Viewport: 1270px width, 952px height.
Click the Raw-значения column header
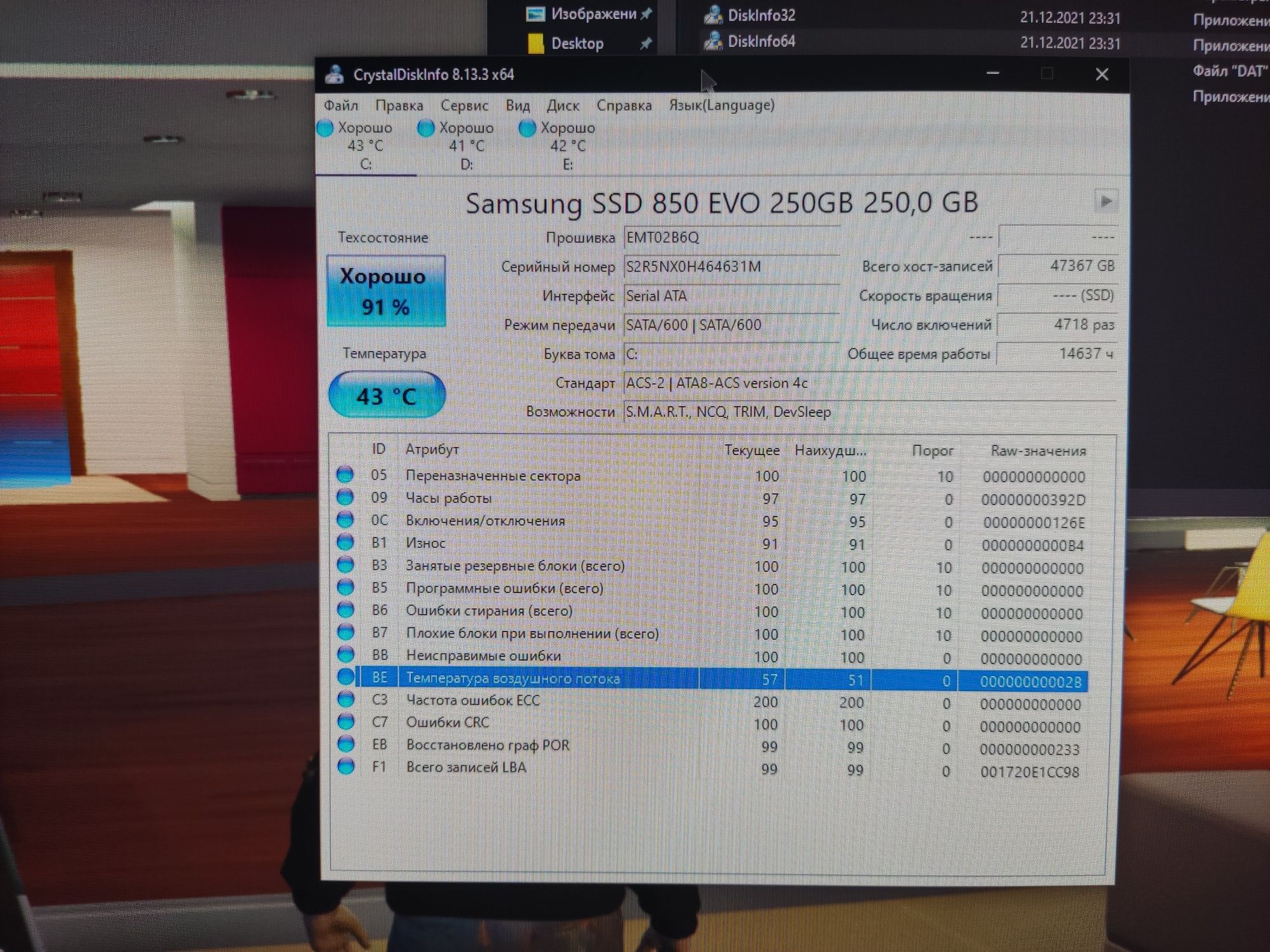coord(1038,451)
